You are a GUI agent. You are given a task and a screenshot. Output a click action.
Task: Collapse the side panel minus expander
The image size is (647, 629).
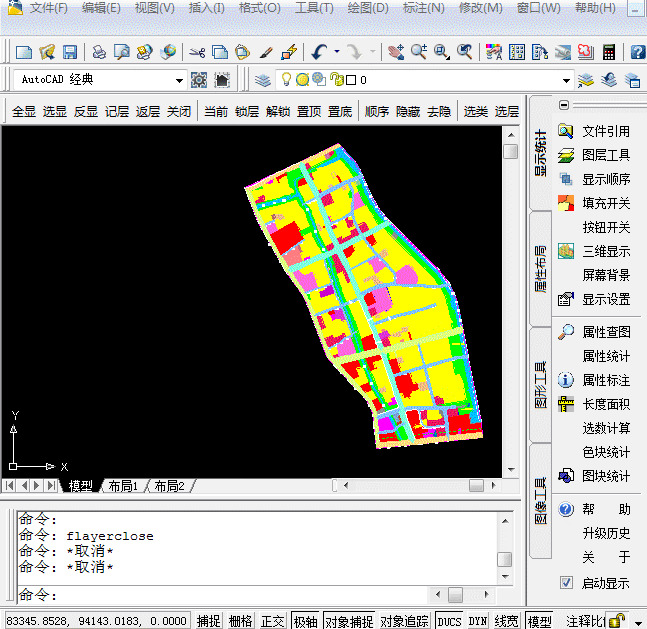pyautogui.click(x=564, y=105)
